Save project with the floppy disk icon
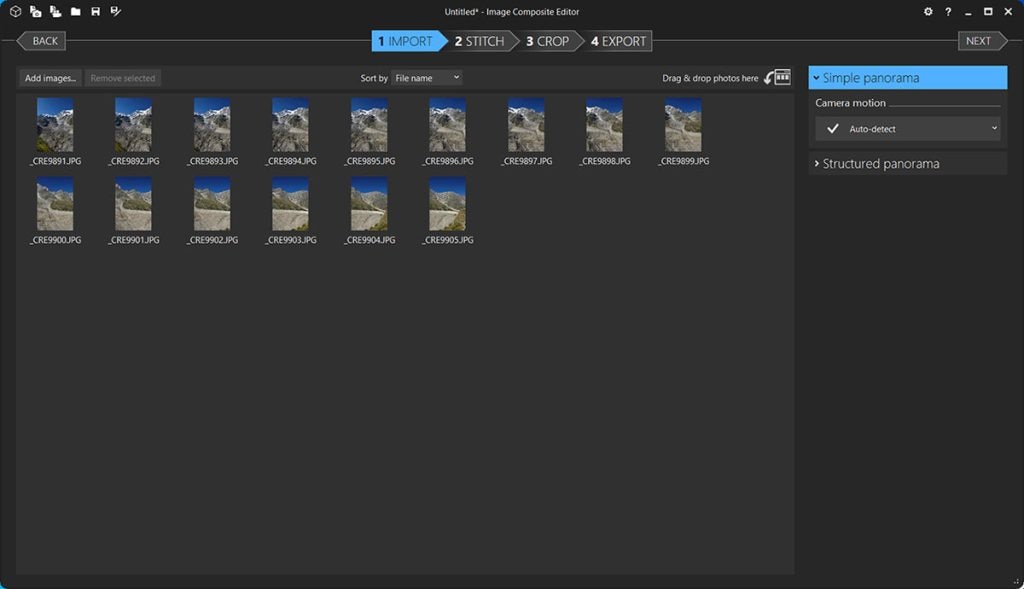This screenshot has width=1024, height=589. click(x=95, y=12)
